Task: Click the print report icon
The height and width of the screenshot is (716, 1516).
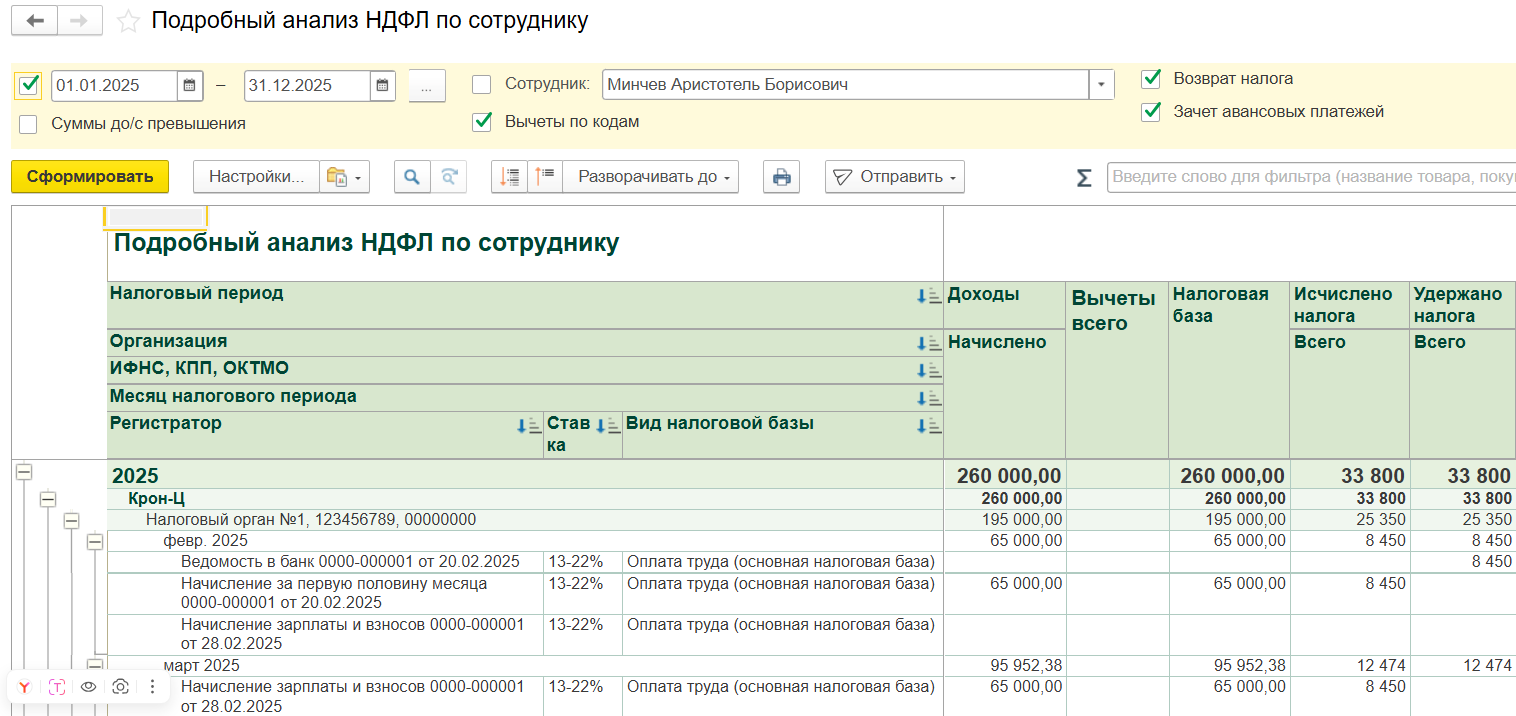Action: [x=781, y=177]
